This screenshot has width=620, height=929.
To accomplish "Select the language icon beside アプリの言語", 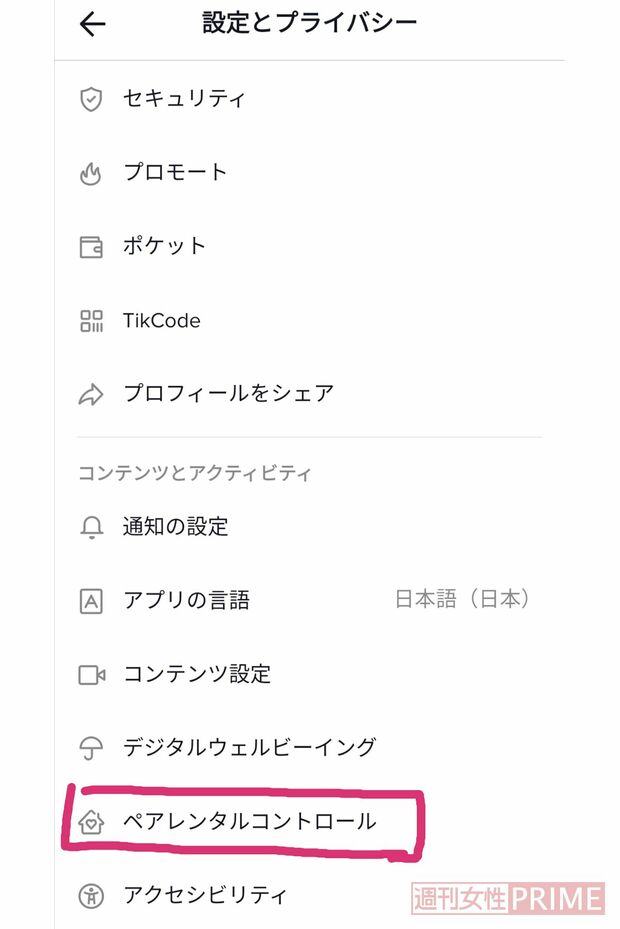I will point(90,600).
